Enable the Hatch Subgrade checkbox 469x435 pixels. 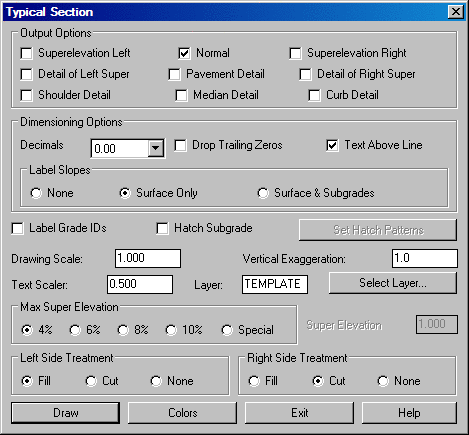(x=162, y=229)
